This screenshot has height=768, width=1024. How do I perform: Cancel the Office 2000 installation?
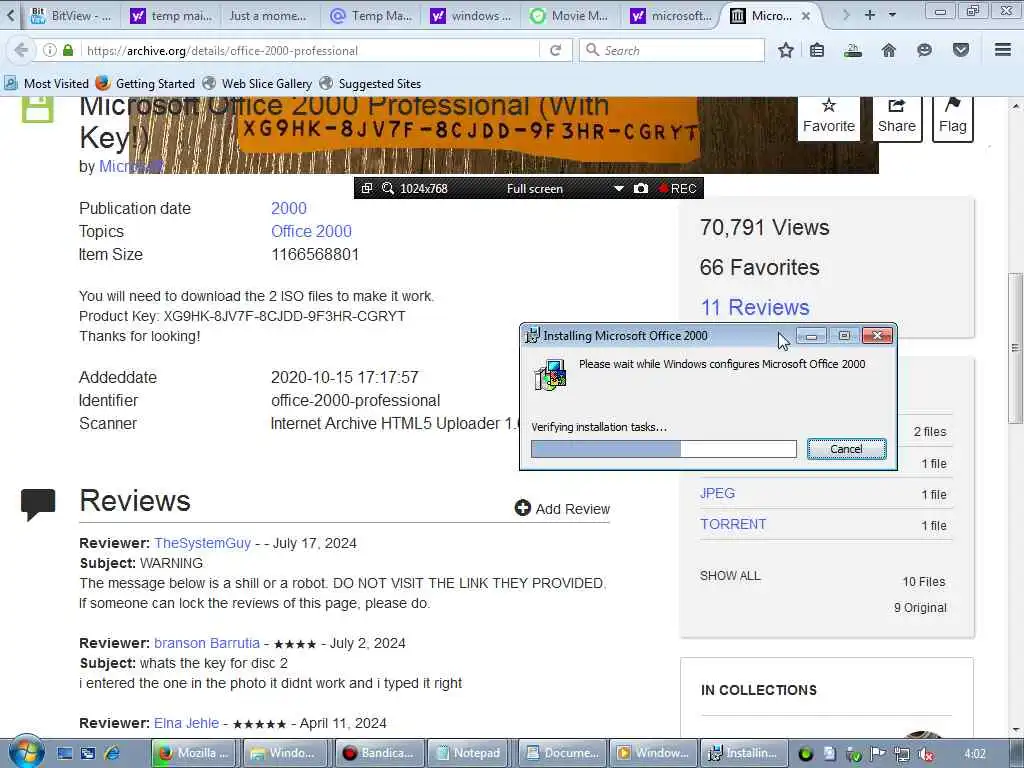pyautogui.click(x=846, y=449)
